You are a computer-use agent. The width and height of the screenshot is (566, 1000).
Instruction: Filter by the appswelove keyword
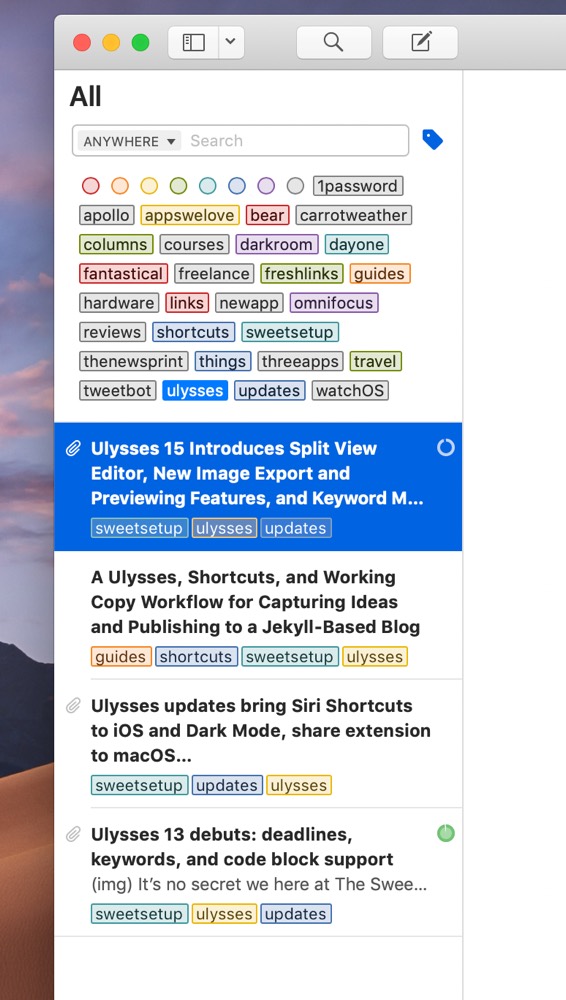pyautogui.click(x=190, y=216)
